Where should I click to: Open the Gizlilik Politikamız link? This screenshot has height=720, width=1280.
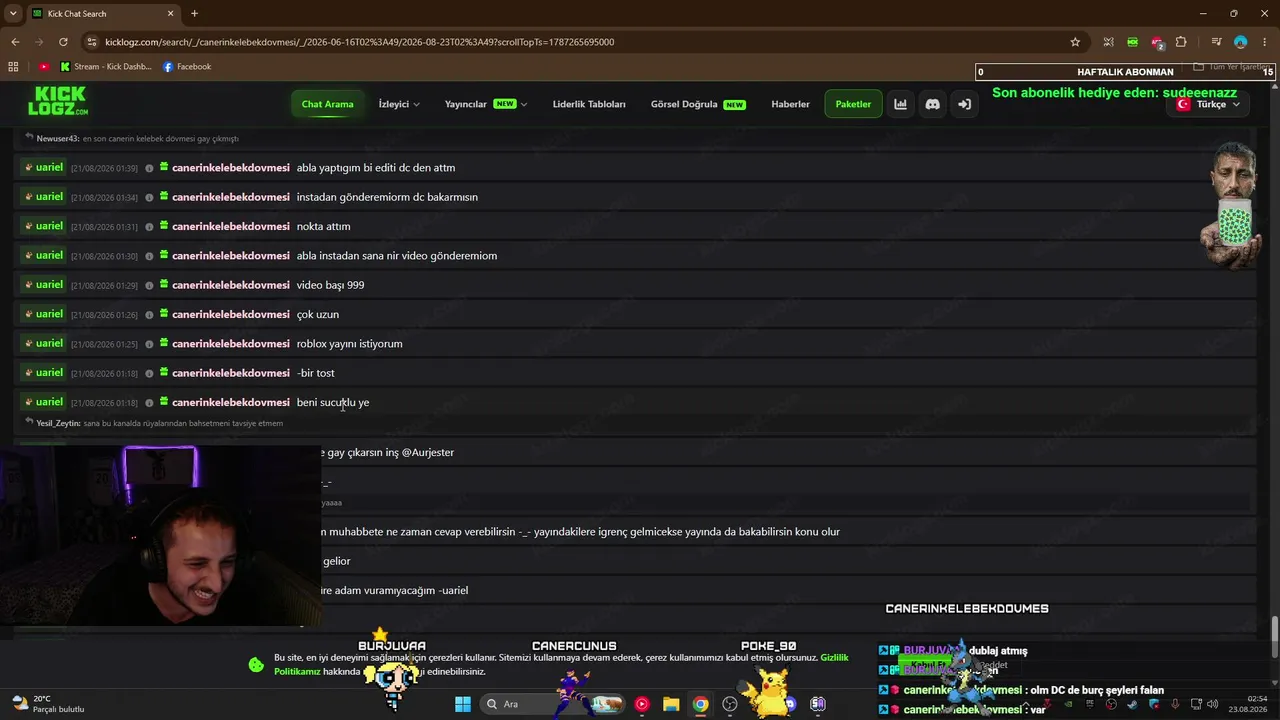pos(561,665)
